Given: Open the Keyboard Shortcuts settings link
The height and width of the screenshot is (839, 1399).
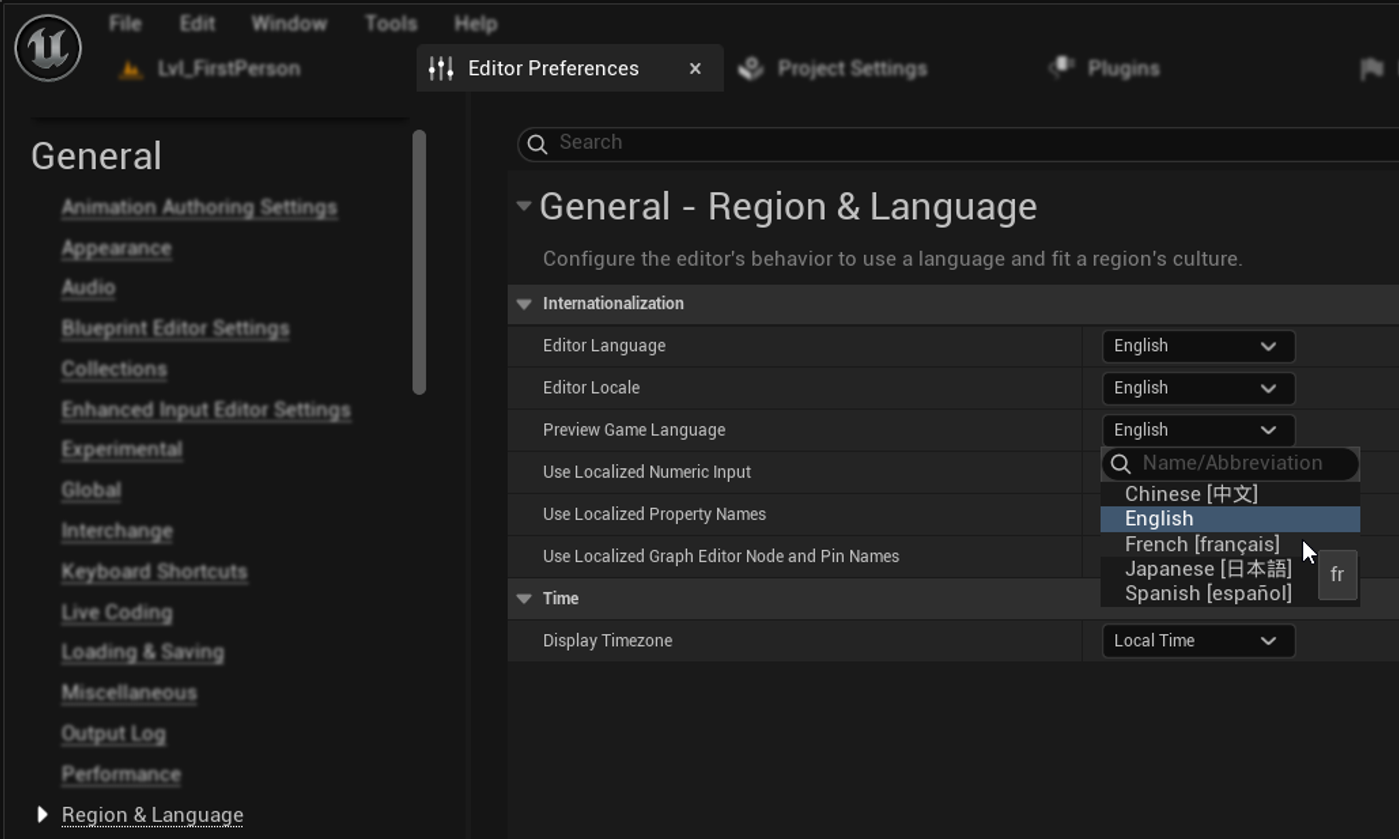Looking at the screenshot, I should (154, 572).
